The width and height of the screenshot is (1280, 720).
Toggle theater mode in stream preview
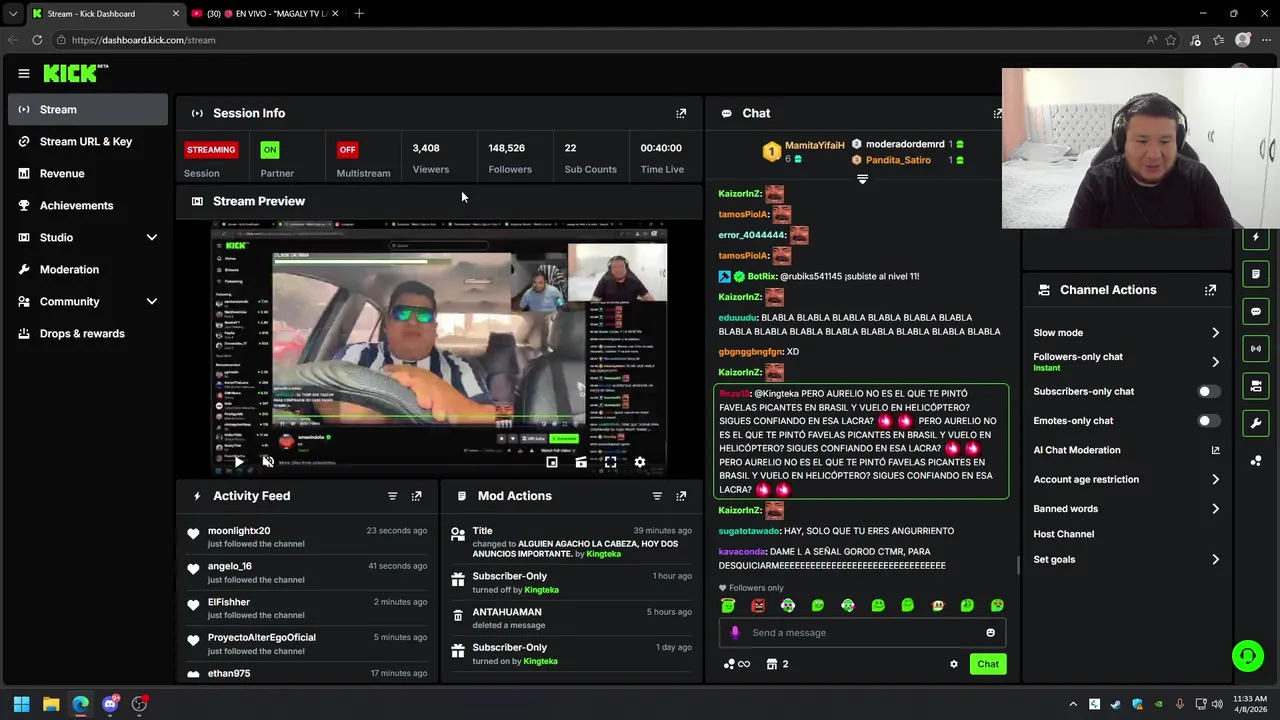(581, 462)
